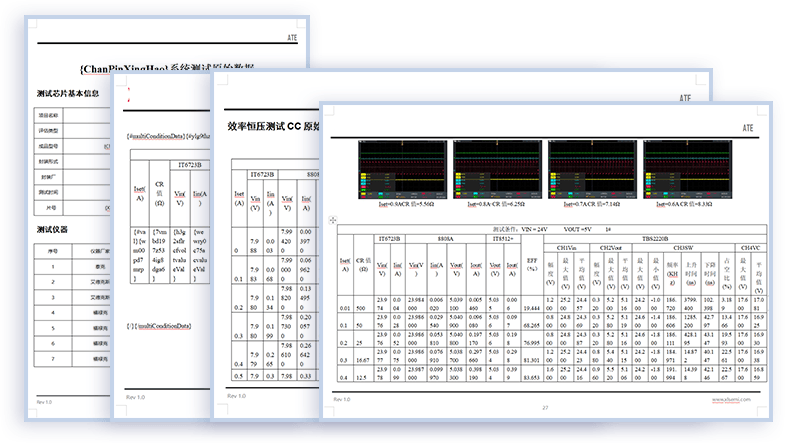Viewport: 785px width, 443px height.
Task: Click test condition row 'VIN = 24V VOUT =5V'
Action: [x=552, y=229]
